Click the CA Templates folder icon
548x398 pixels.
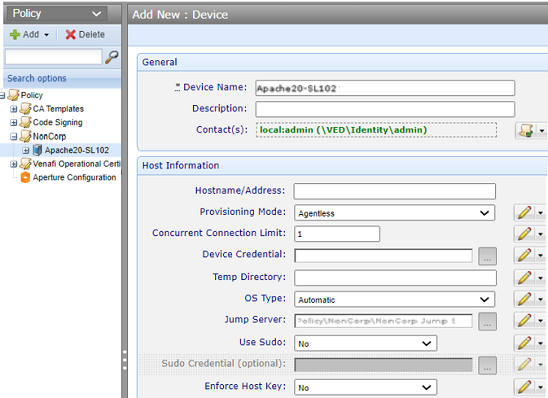26,109
